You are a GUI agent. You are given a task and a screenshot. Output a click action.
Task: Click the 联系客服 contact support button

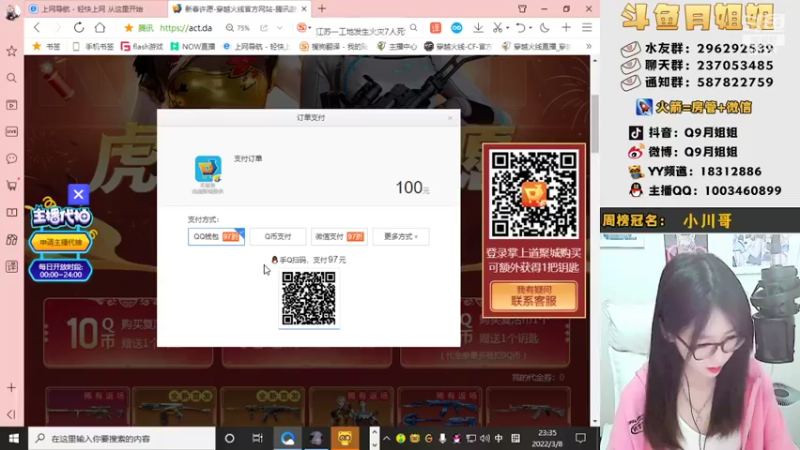tap(534, 296)
